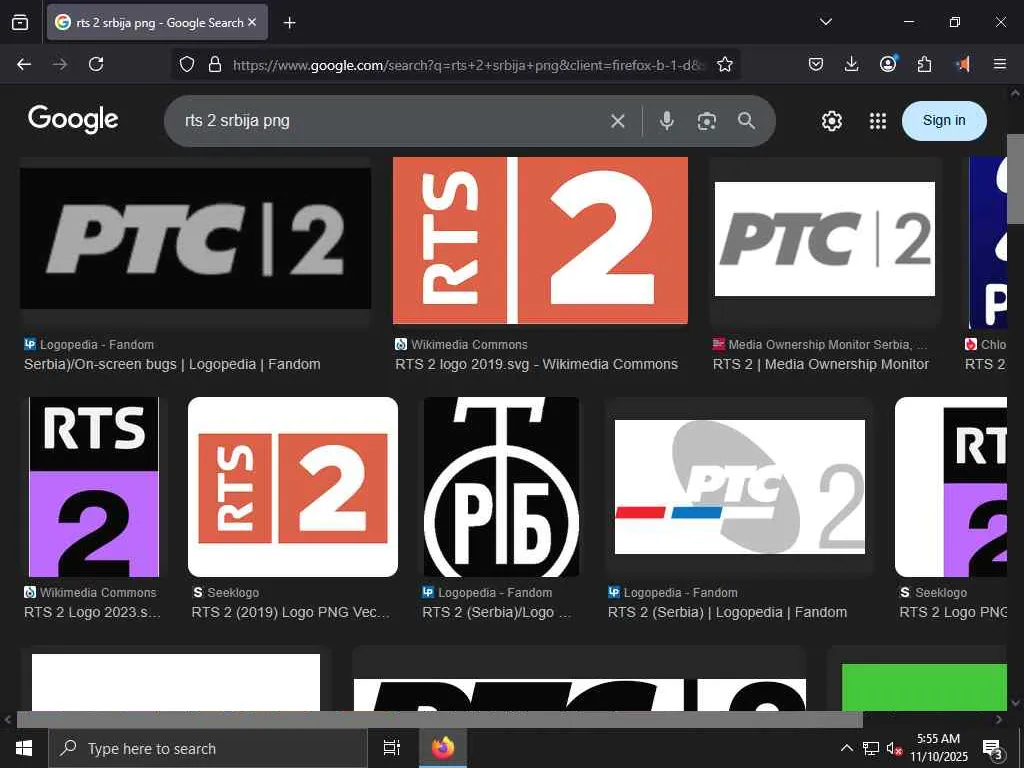Click the vertical page scrollbar thumb
Screen dimensions: 1024x768
(1016, 178)
